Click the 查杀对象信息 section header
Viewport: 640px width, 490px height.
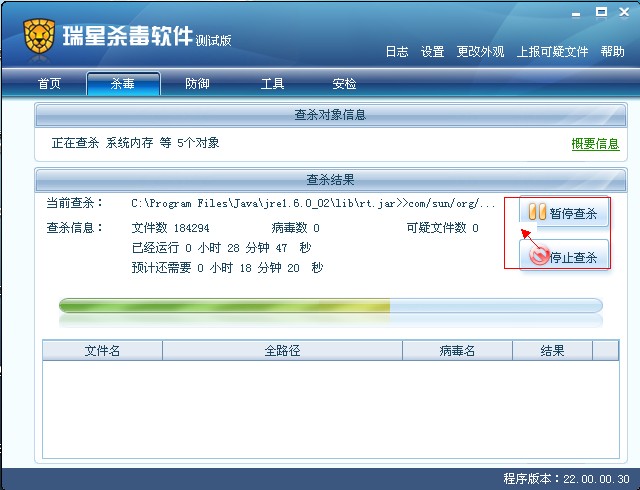[x=331, y=115]
